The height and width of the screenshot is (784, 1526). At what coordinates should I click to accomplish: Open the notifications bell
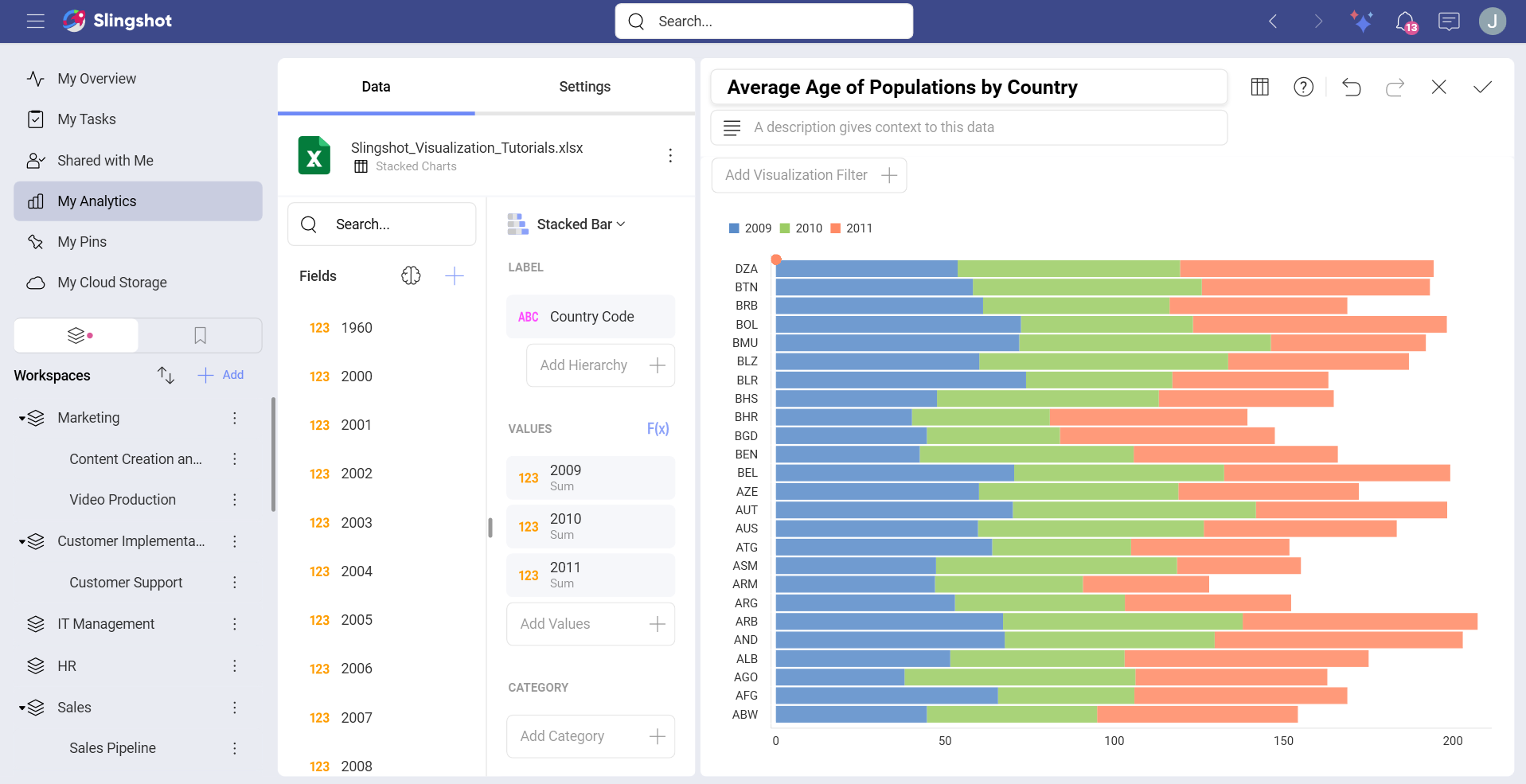pos(1406,21)
